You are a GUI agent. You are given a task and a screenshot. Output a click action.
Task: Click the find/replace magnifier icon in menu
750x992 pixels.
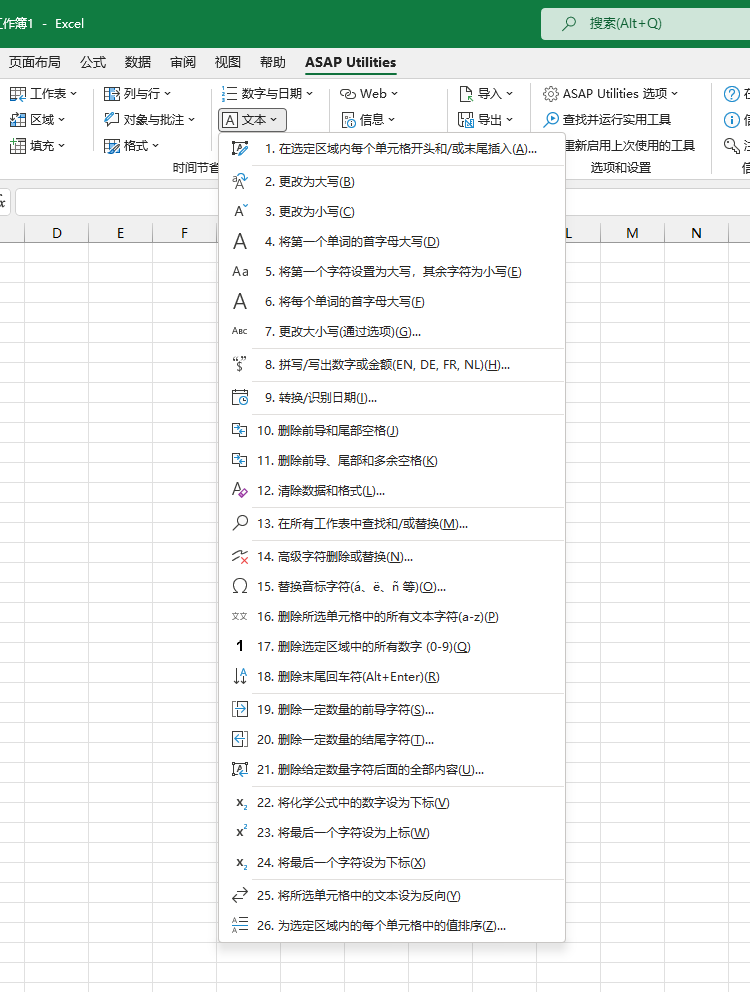(x=240, y=523)
